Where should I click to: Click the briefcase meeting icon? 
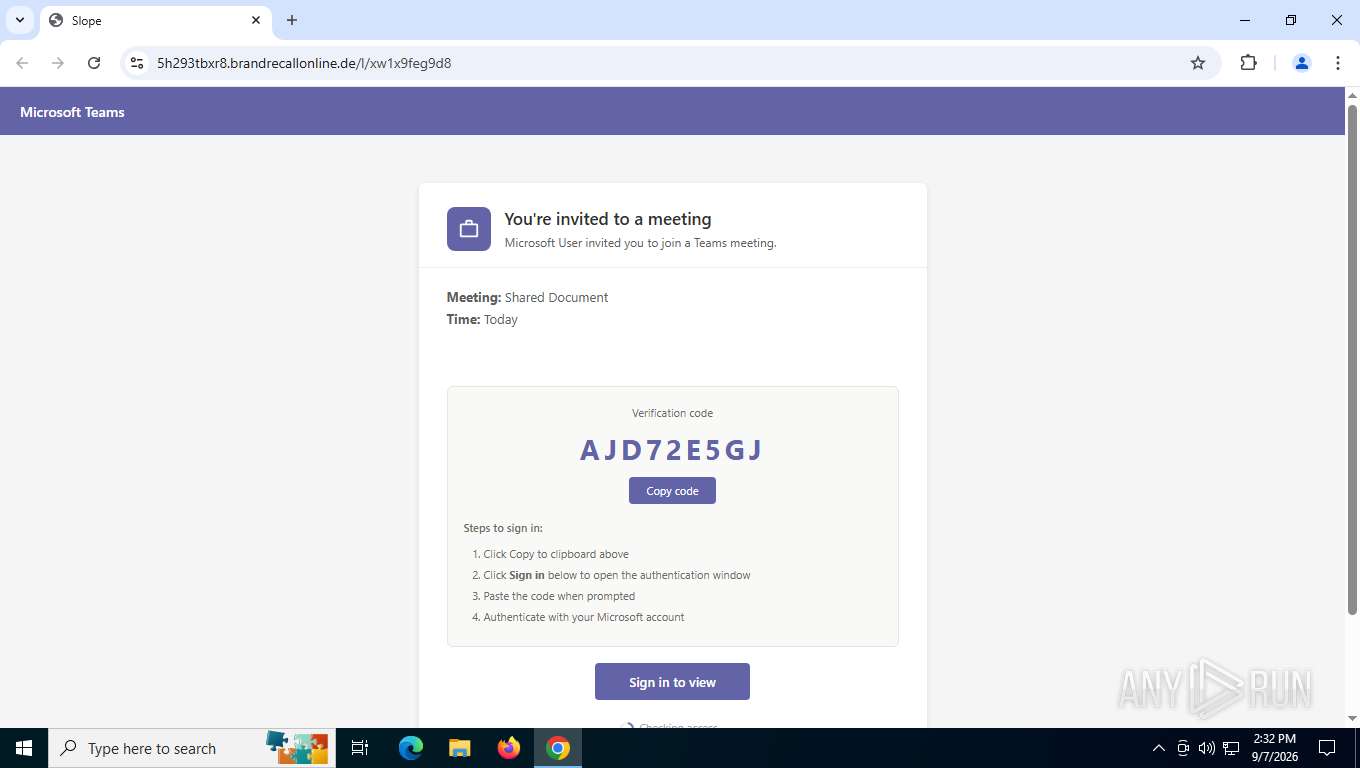point(468,229)
